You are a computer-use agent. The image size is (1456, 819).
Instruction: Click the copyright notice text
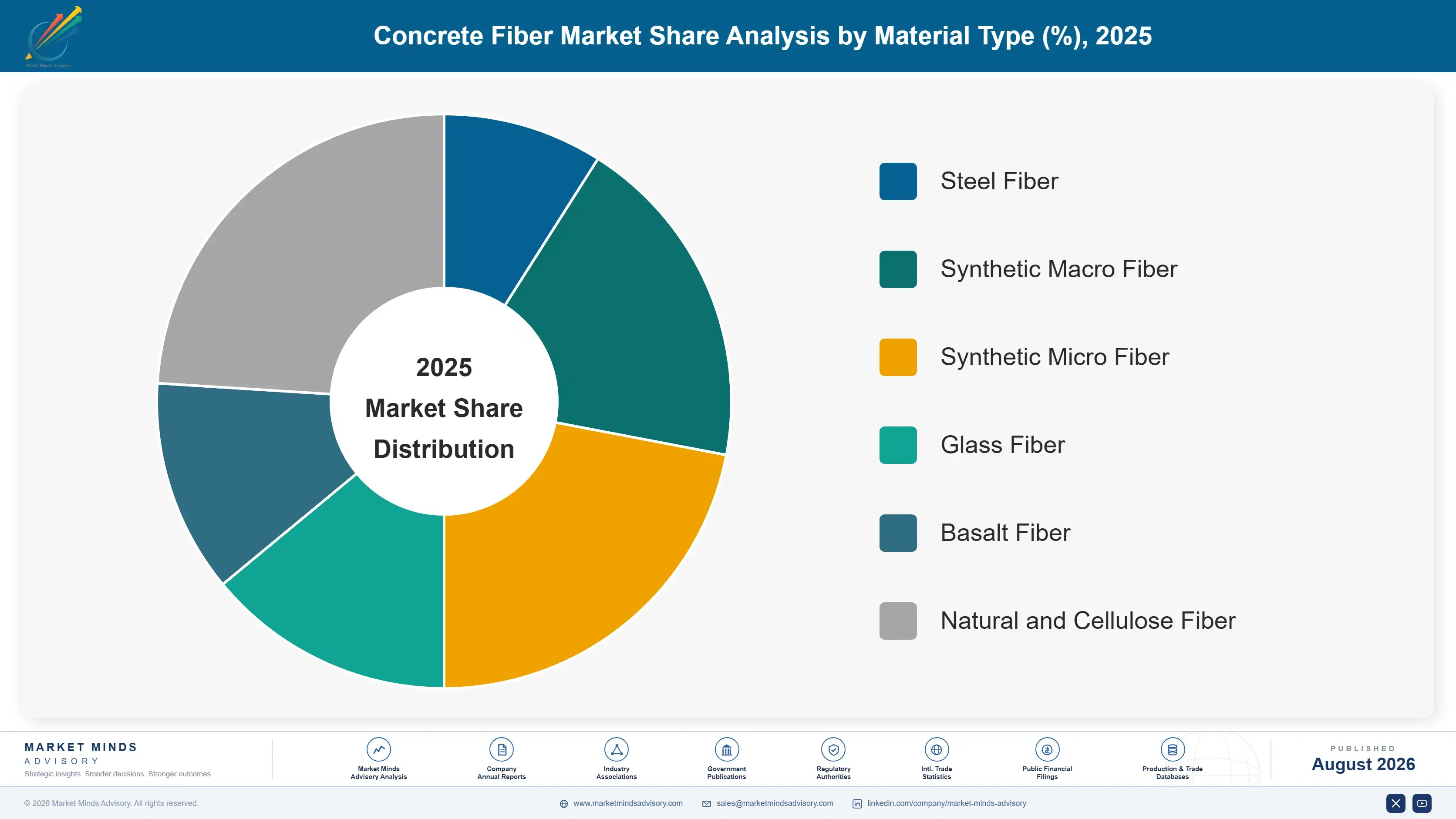pos(111,803)
